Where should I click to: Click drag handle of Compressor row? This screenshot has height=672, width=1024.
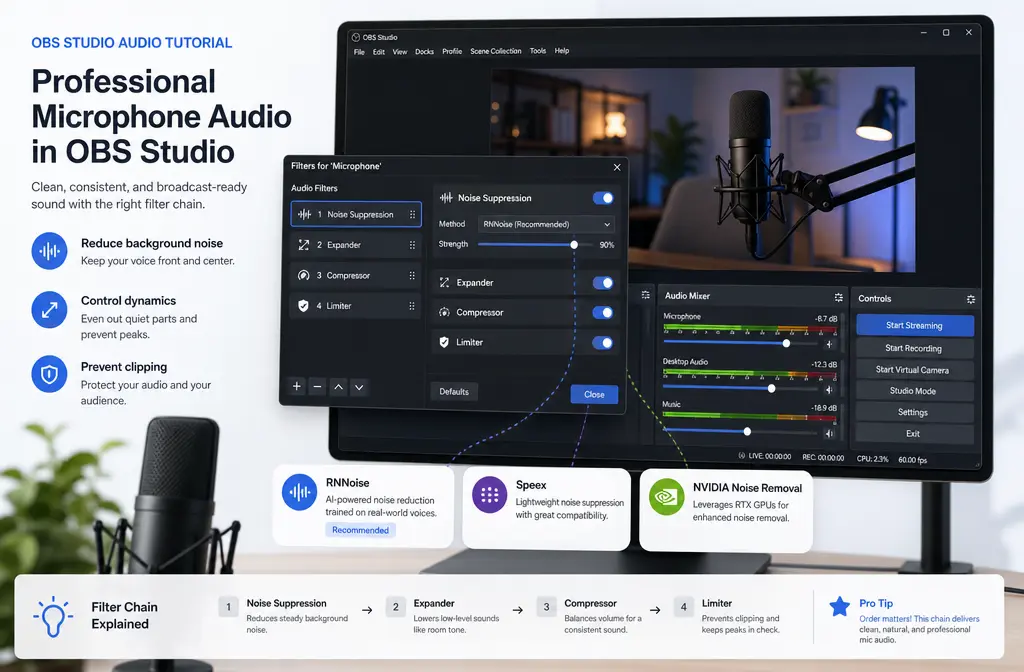coord(412,276)
